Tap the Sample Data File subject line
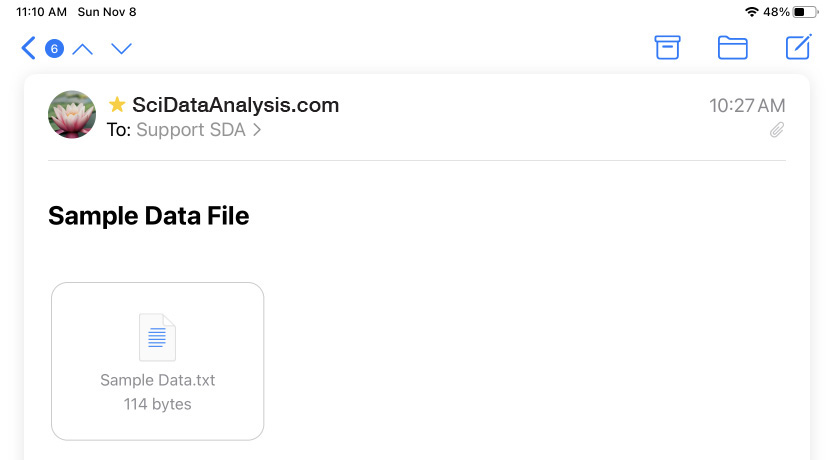 148,216
